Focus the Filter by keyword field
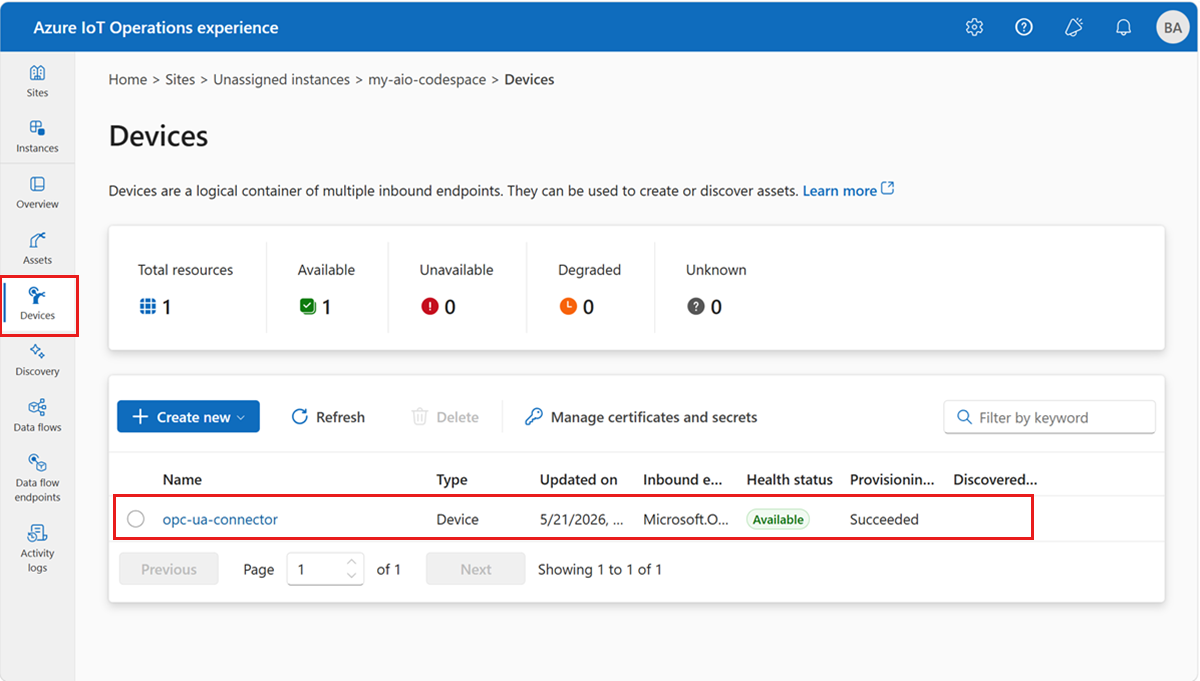This screenshot has width=1200, height=681. tap(1049, 417)
